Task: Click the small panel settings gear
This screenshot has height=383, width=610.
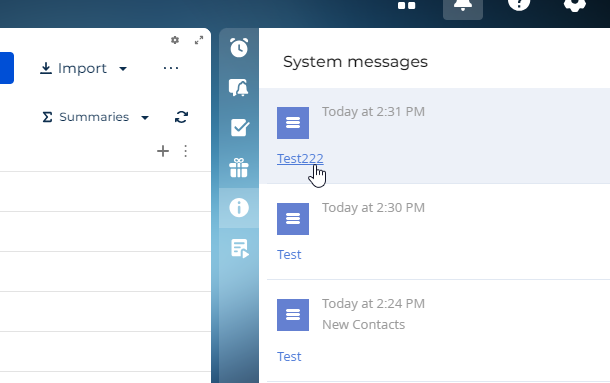Action: [175, 40]
